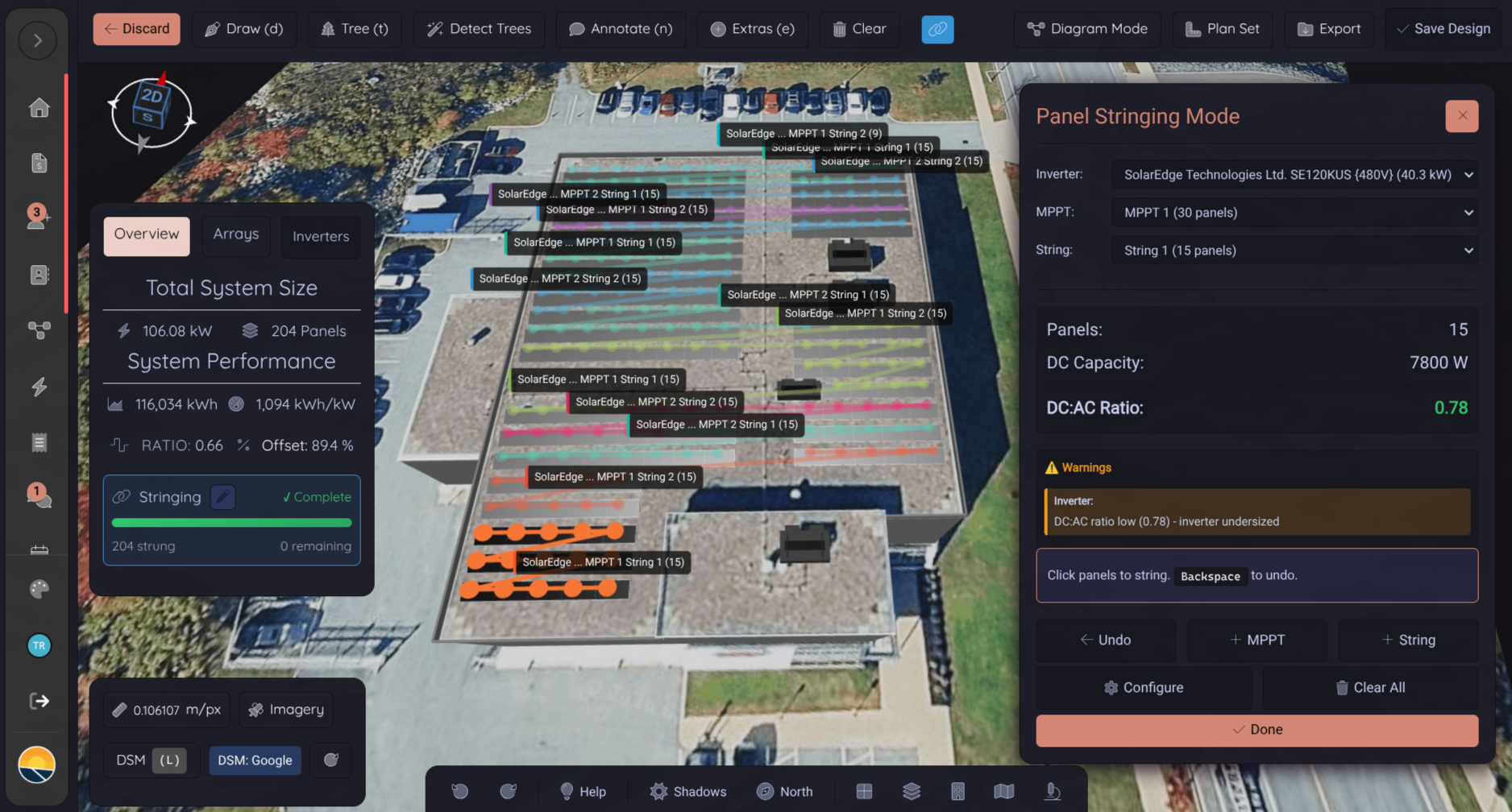This screenshot has height=812, width=1512.
Task: Expand the MPPT 1 (30 panels) dropdown
Action: click(1294, 213)
